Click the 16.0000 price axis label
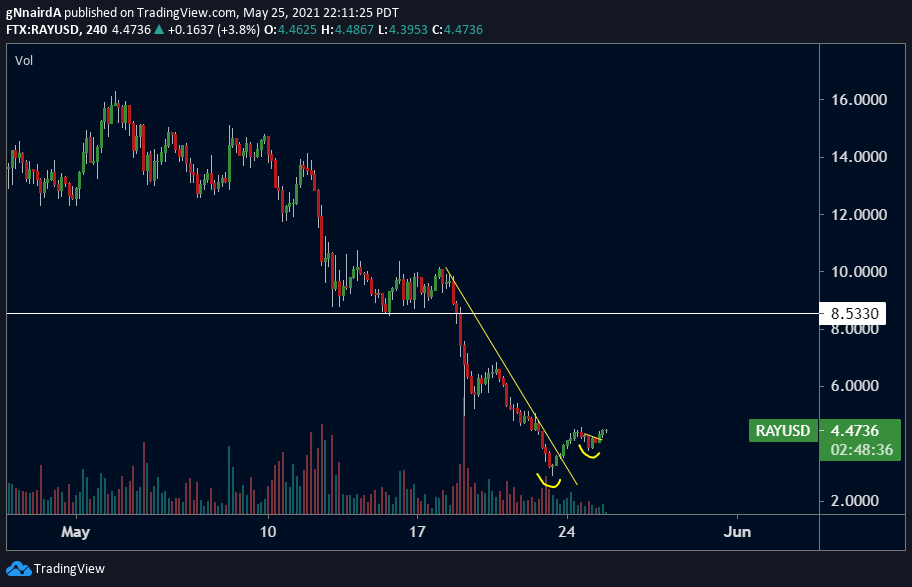 (x=859, y=99)
